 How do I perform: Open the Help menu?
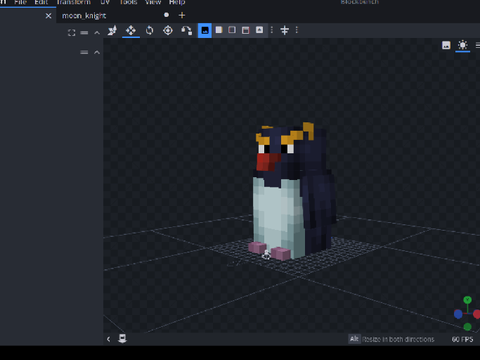click(x=177, y=2)
